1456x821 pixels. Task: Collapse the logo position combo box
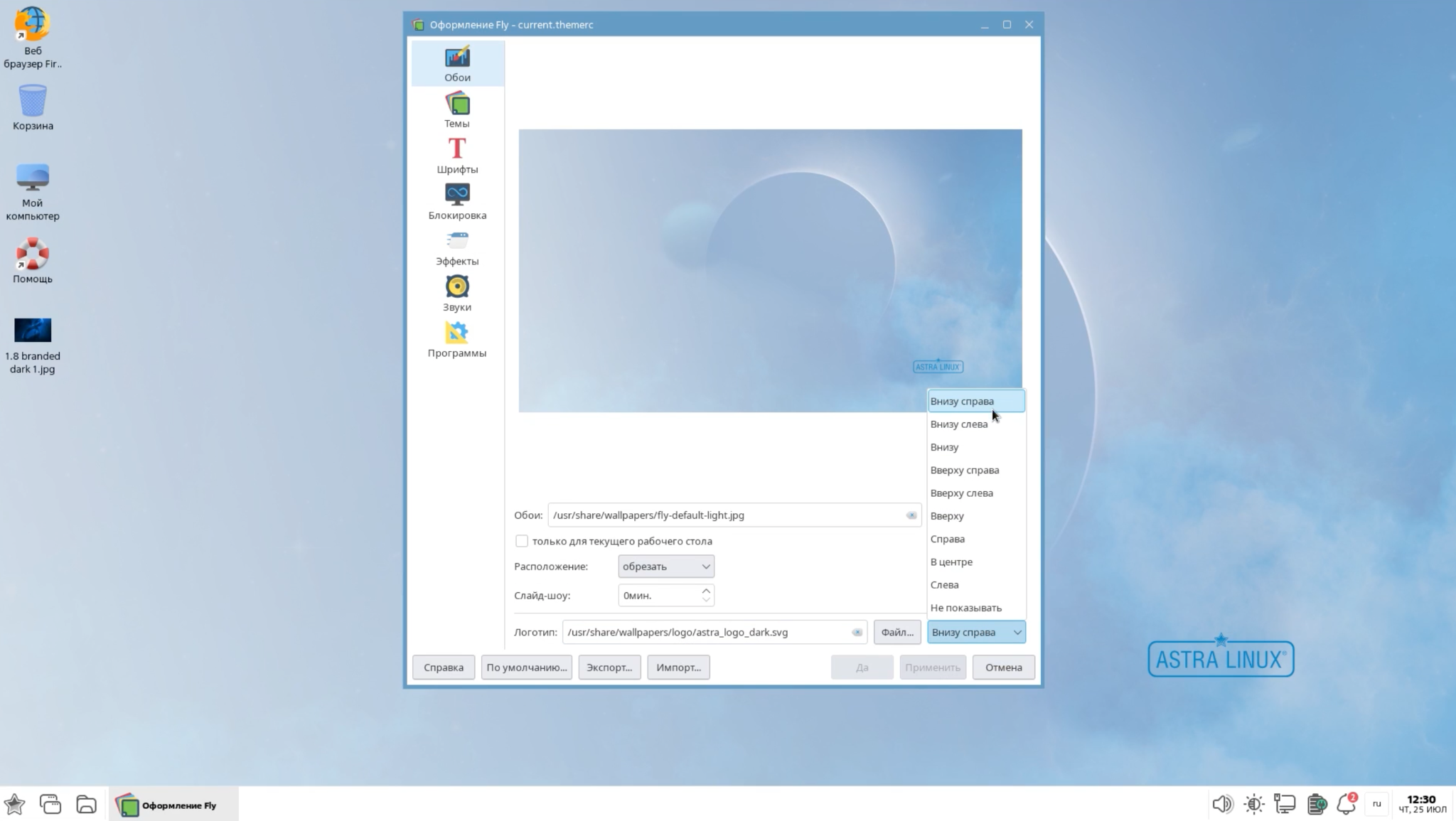(976, 632)
